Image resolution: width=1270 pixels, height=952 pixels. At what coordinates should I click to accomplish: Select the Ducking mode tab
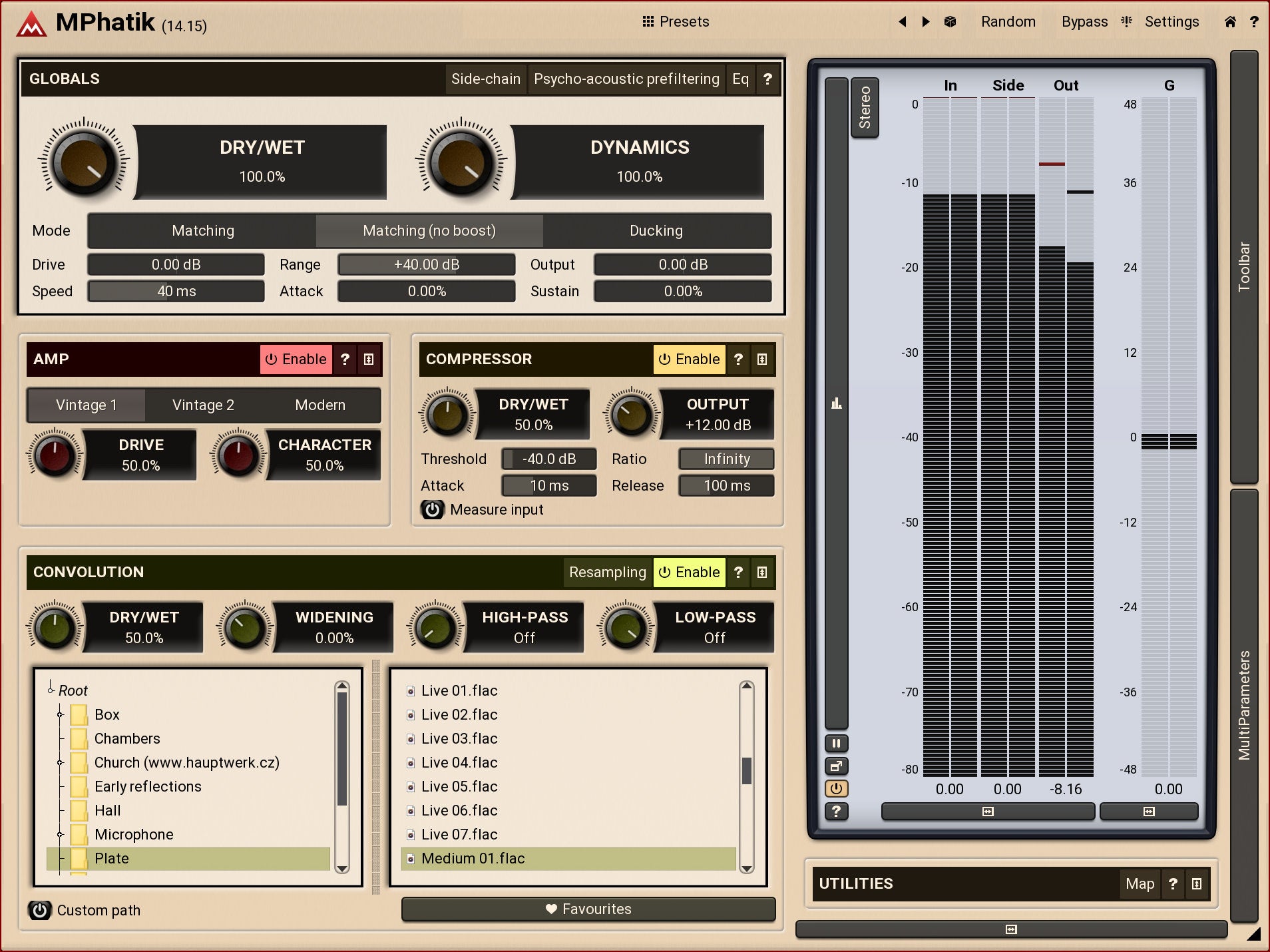(x=656, y=231)
